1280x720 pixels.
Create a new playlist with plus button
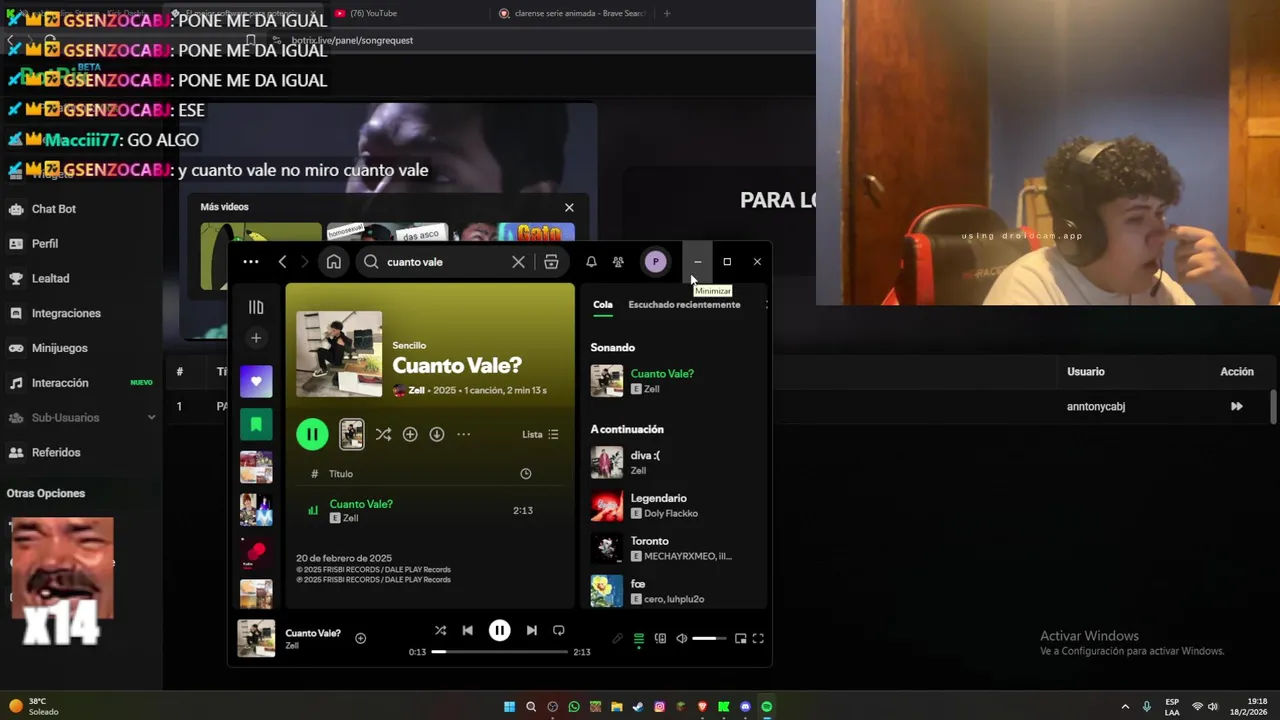point(256,338)
